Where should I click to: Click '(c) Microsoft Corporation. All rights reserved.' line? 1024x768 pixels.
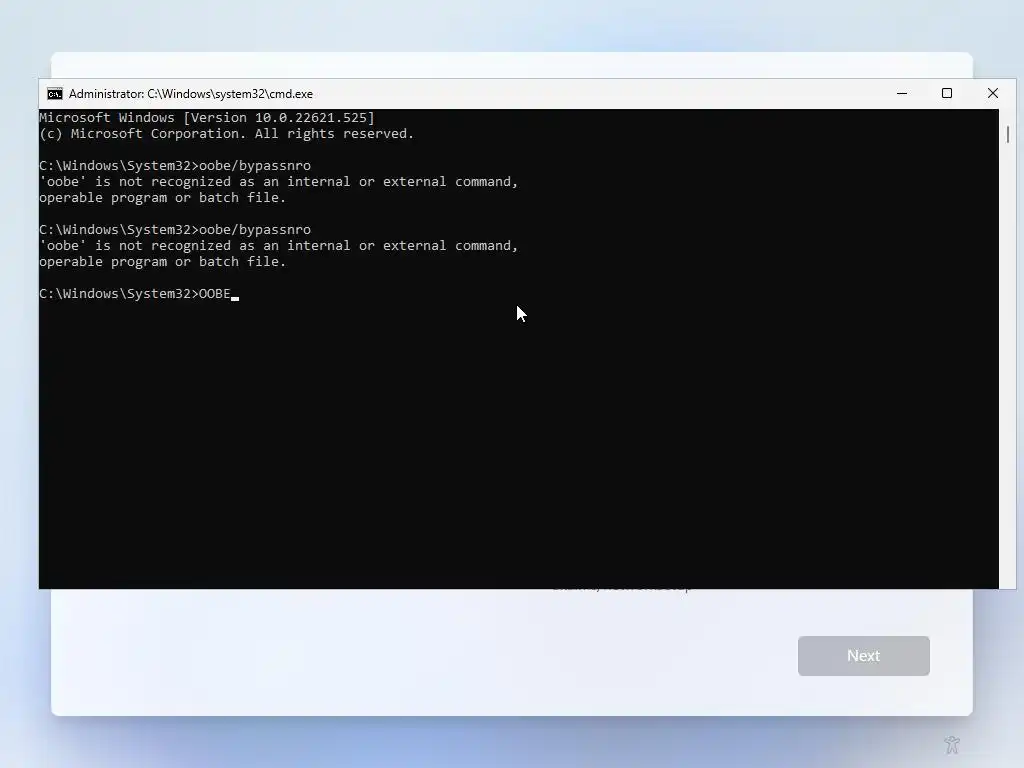[x=227, y=134]
